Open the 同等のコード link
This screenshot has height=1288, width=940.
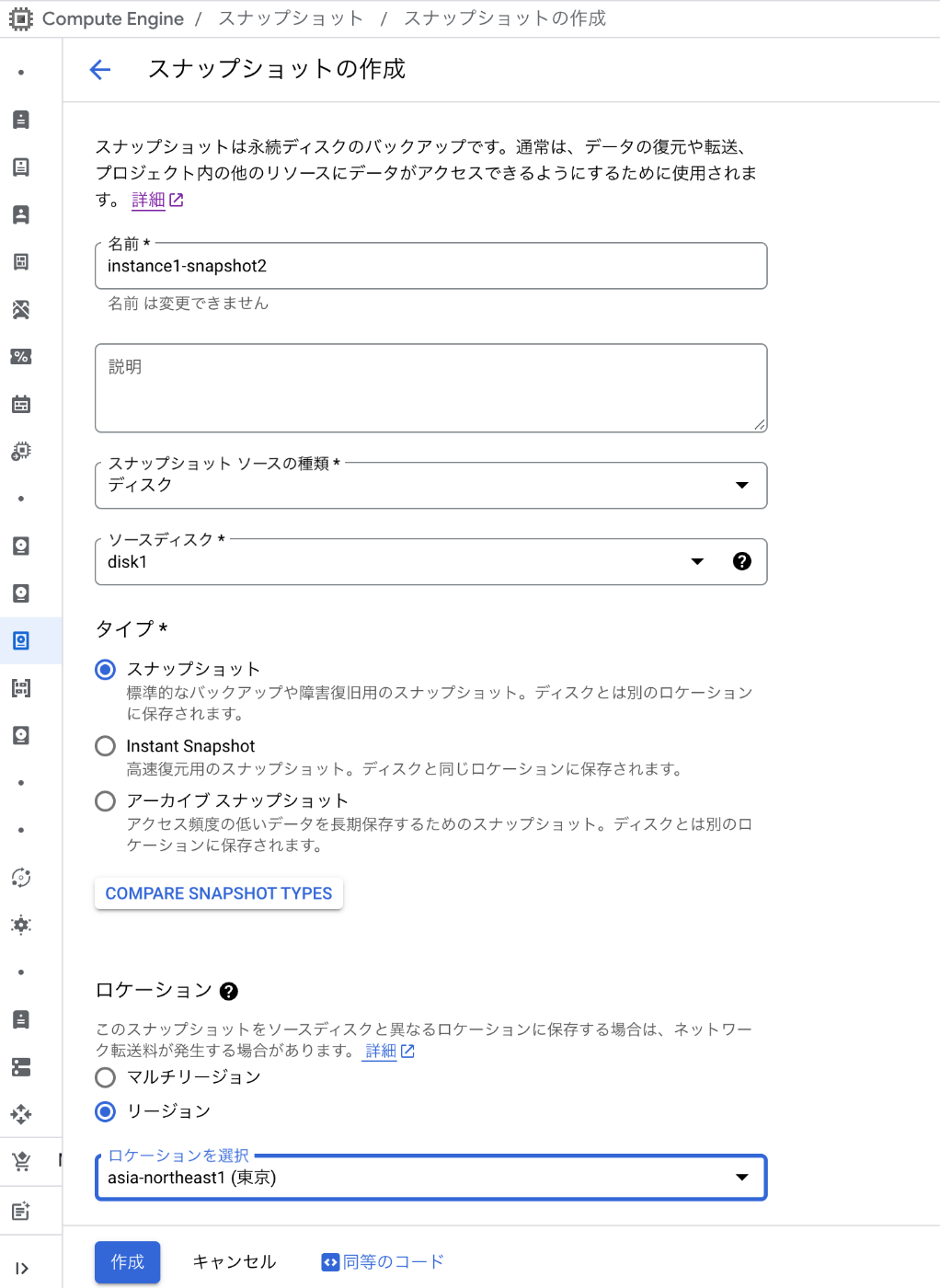[x=393, y=1262]
